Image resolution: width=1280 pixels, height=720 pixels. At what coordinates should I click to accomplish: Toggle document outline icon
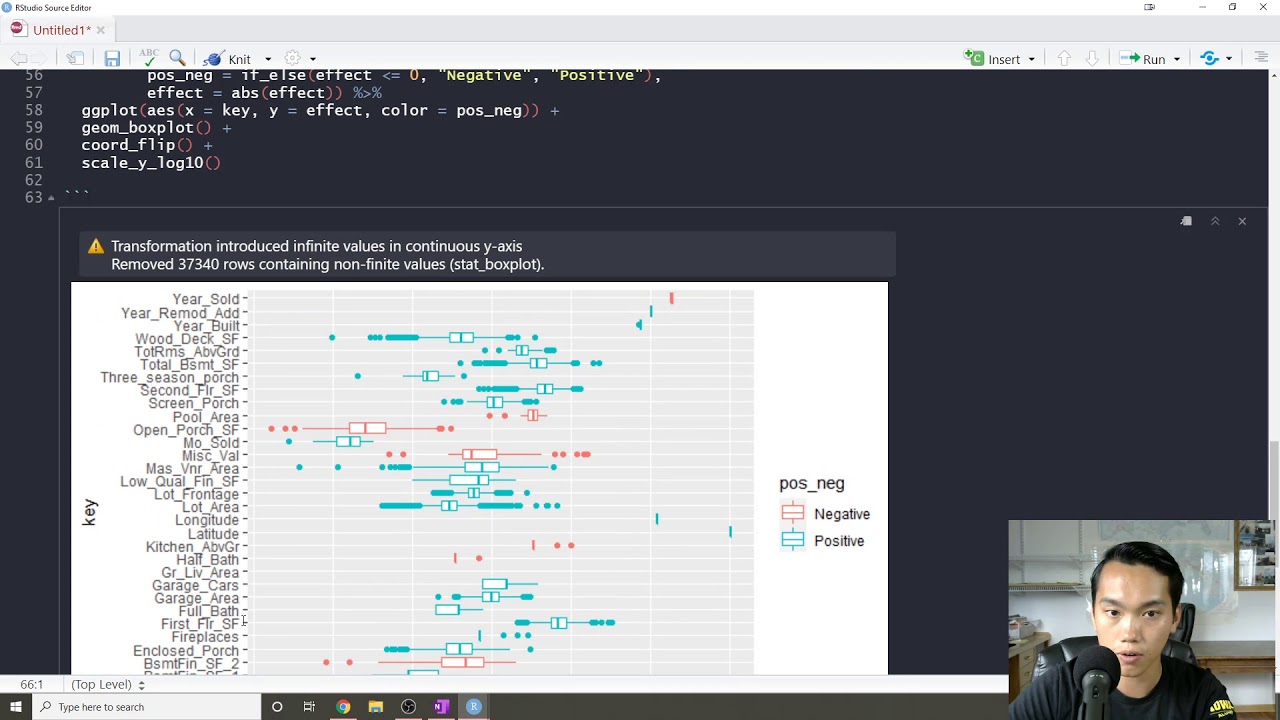pyautogui.click(x=1259, y=59)
